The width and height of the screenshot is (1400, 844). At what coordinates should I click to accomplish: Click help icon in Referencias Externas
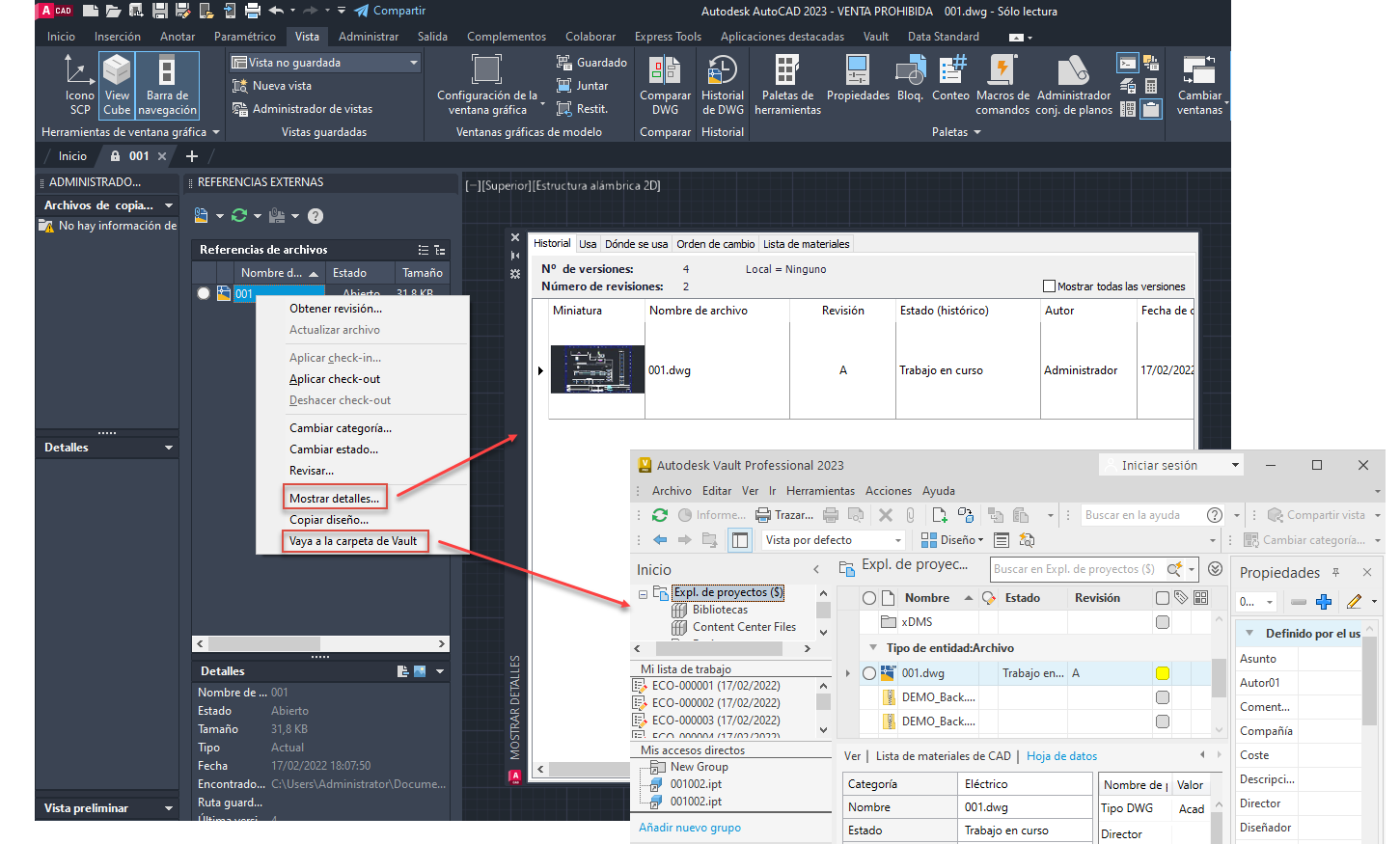(316, 216)
